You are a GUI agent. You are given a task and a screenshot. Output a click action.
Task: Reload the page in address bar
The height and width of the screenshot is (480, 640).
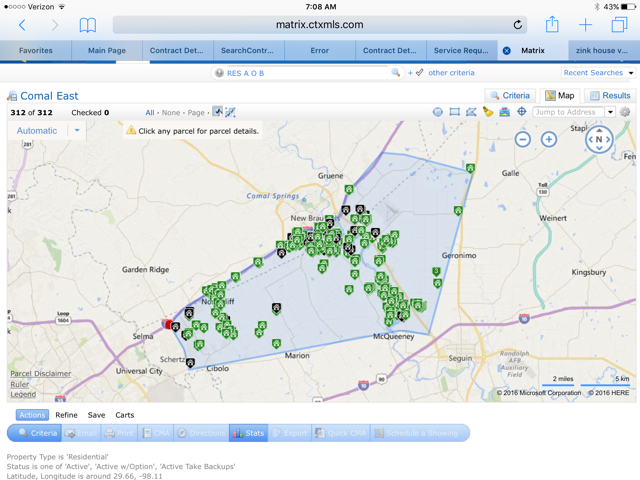pos(517,25)
